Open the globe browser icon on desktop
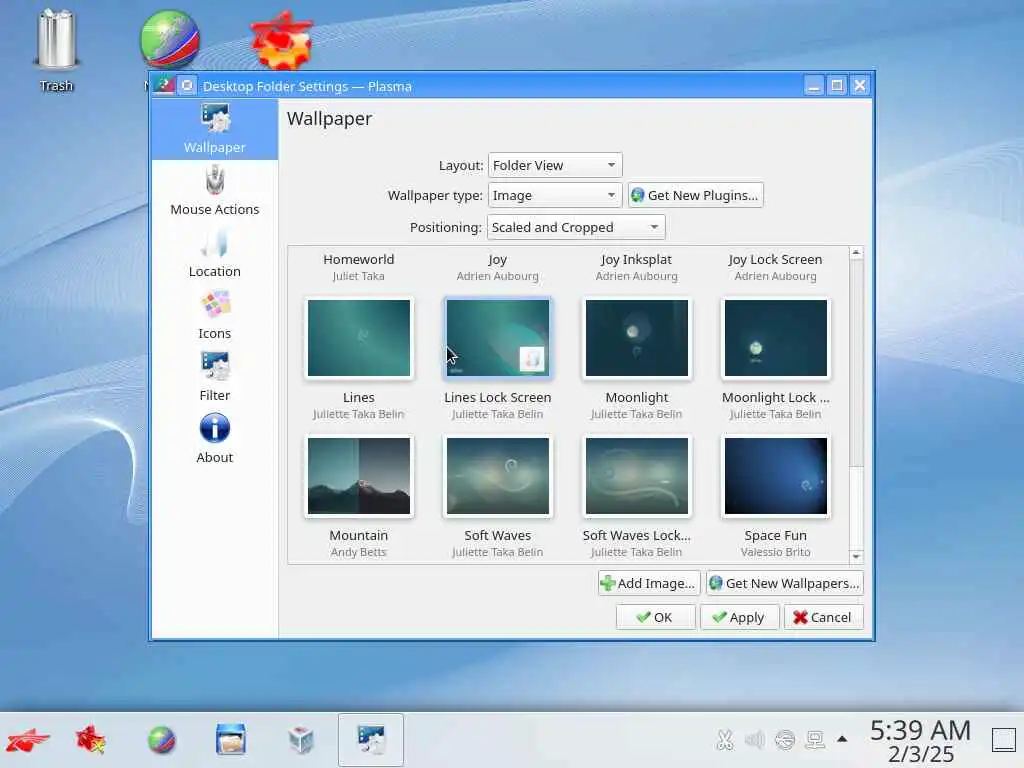Viewport: 1024px width, 768px height. coord(170,40)
